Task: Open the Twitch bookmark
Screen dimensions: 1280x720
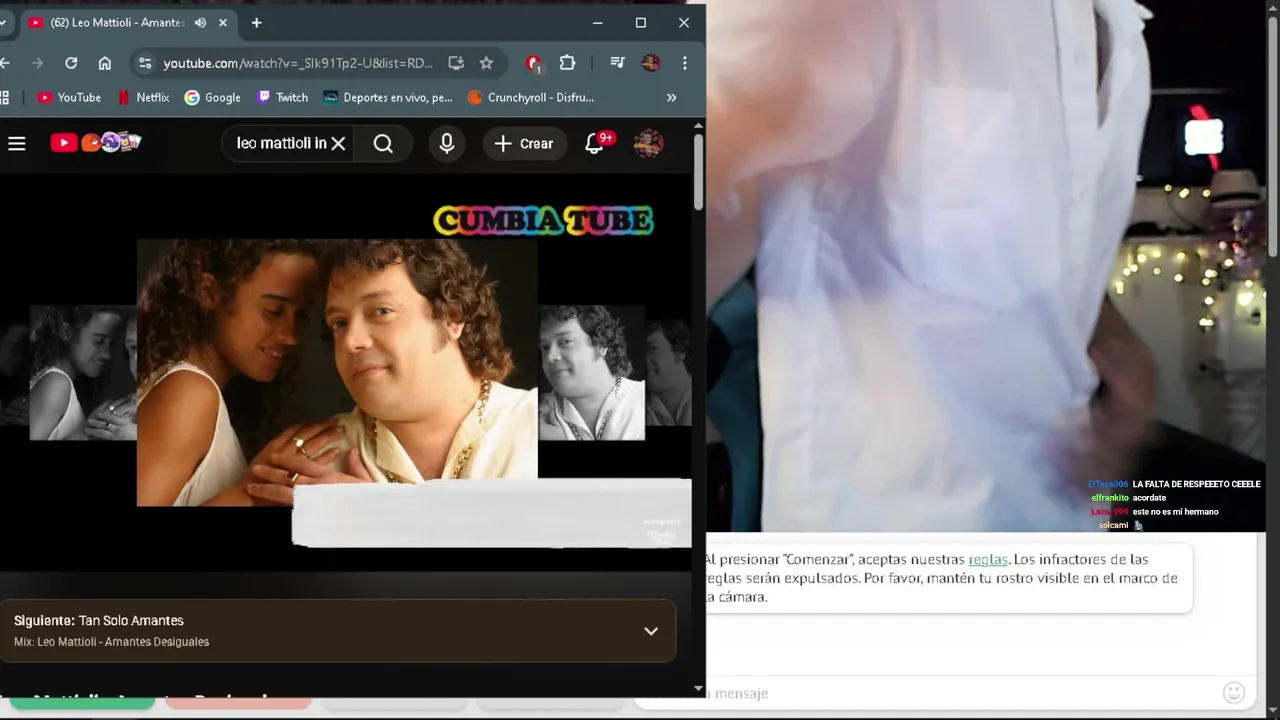Action: pyautogui.click(x=283, y=97)
